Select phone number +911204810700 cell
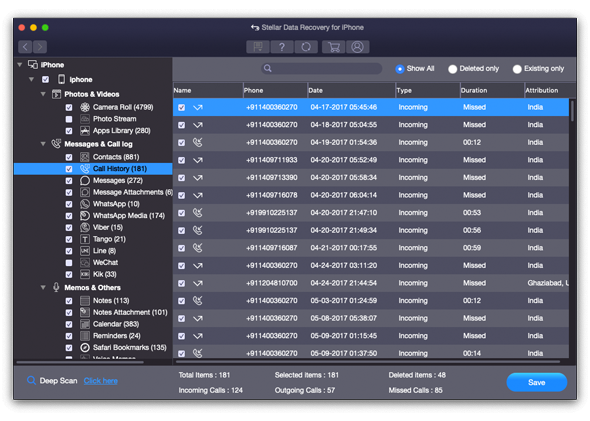The width and height of the screenshot is (590, 421). [x=272, y=283]
